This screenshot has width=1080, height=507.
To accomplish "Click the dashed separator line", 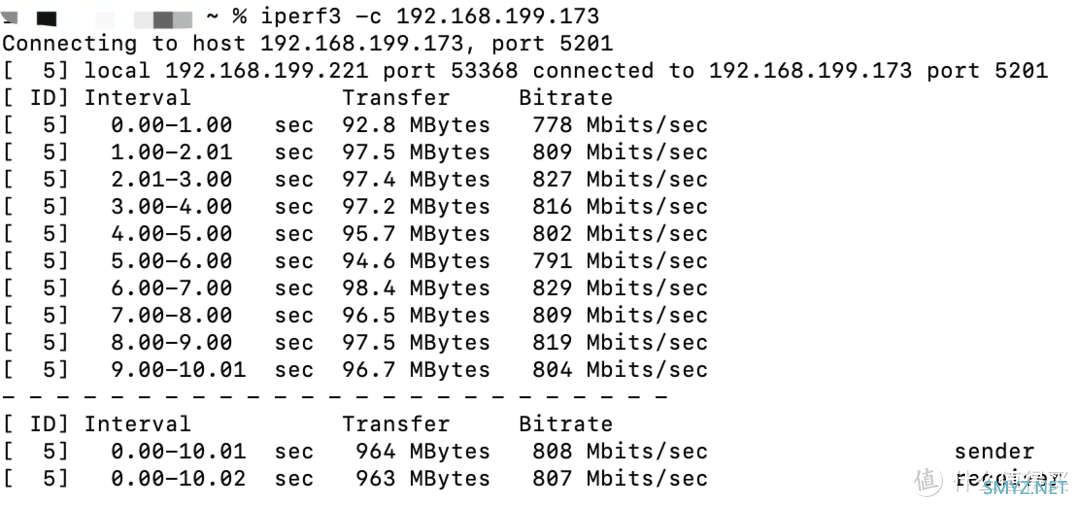I will tap(335, 397).
